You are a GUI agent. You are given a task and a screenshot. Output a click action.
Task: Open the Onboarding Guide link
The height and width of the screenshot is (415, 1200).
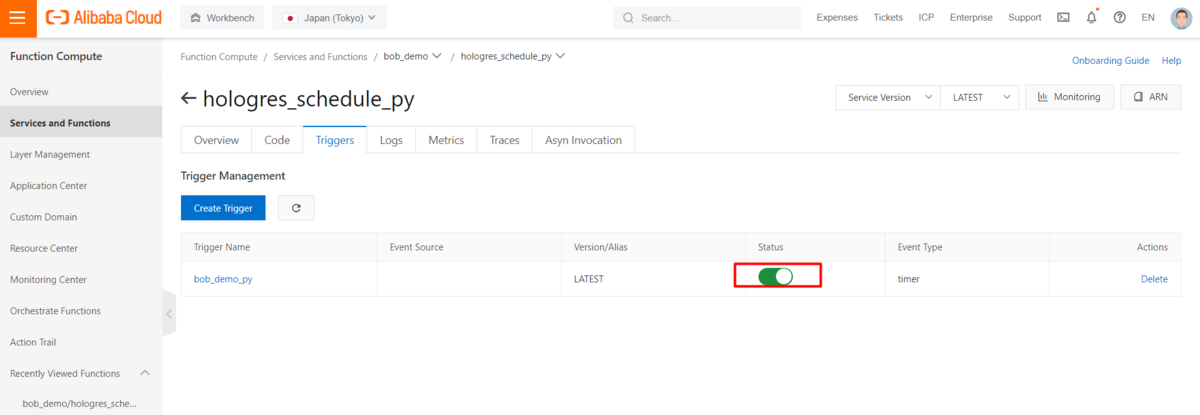1110,60
